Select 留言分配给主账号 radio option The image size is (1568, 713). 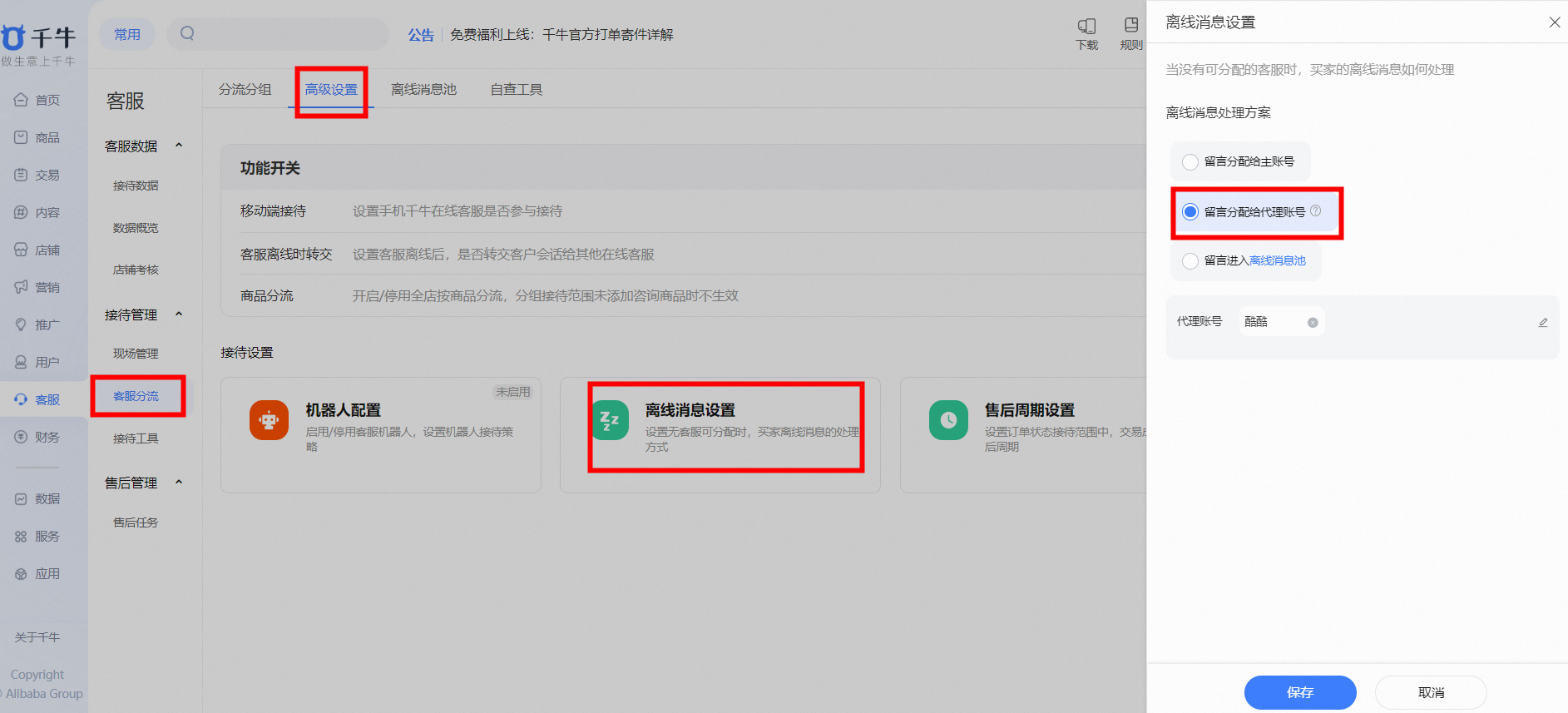(x=1190, y=161)
